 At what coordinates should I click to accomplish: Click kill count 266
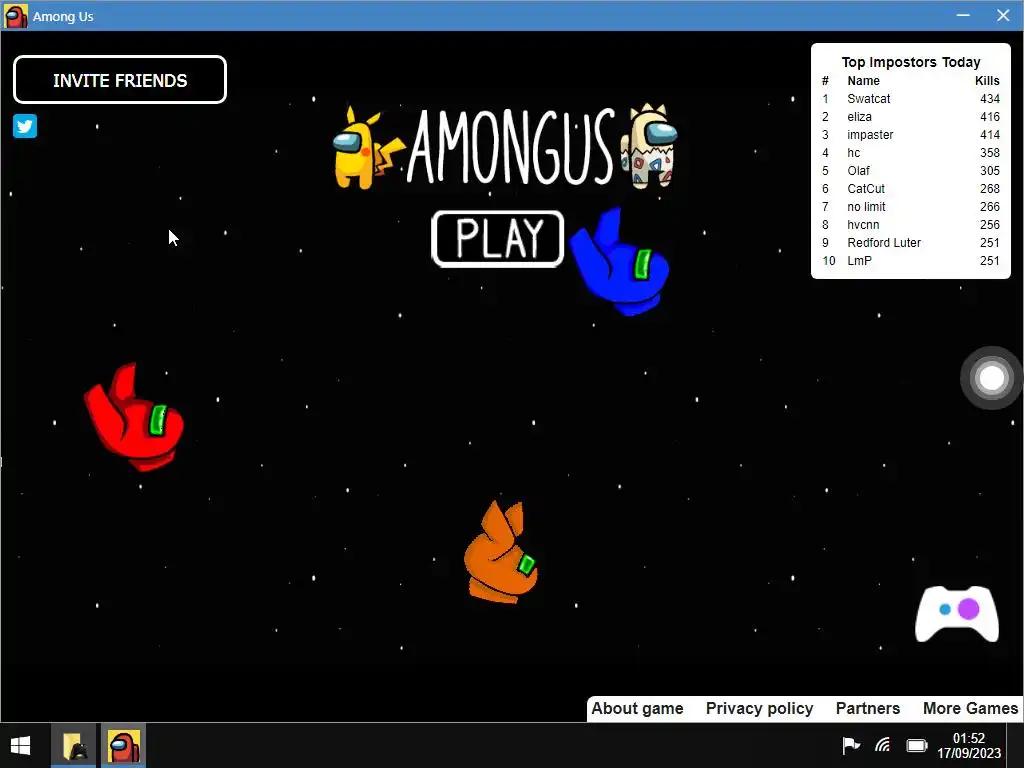(989, 206)
